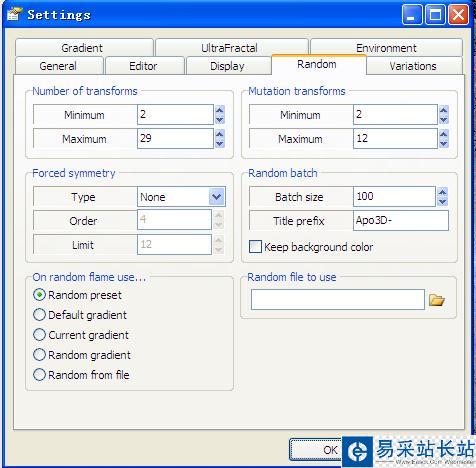This screenshot has height=468, width=476.
Task: Switch to the UltraFractal tab
Action: click(232, 48)
